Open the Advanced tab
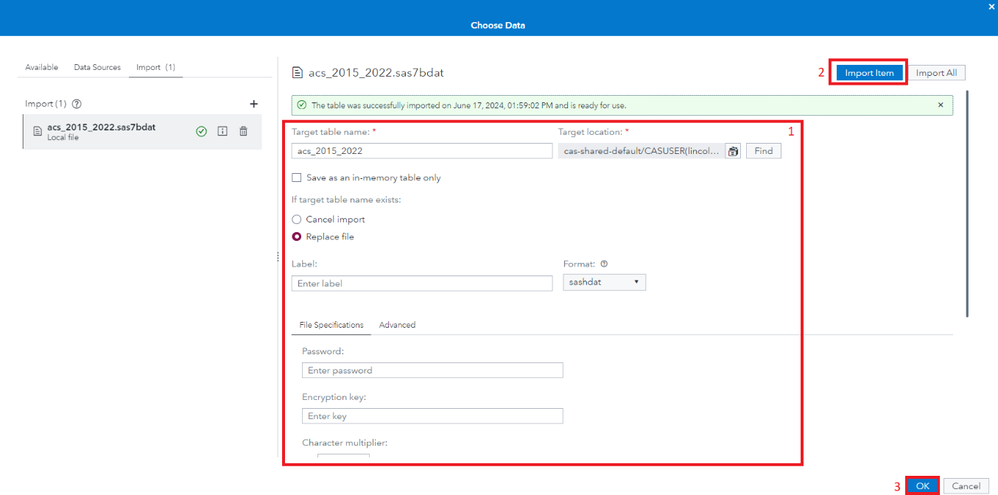 pyautogui.click(x=397, y=325)
